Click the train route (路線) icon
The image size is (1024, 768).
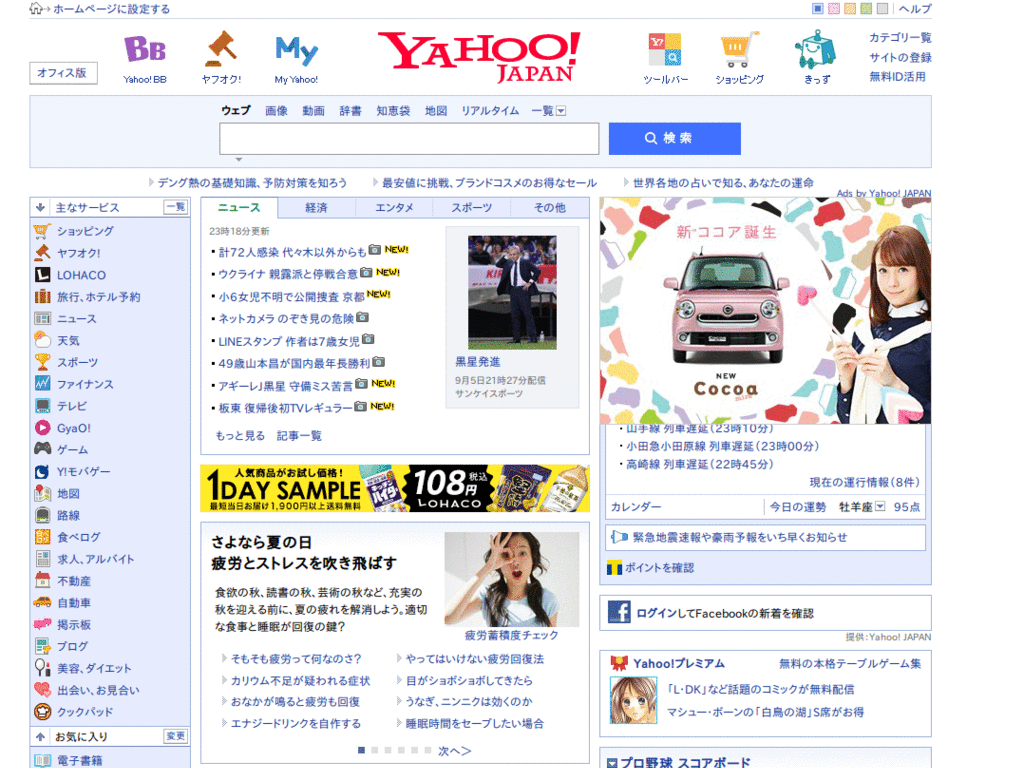click(x=42, y=515)
